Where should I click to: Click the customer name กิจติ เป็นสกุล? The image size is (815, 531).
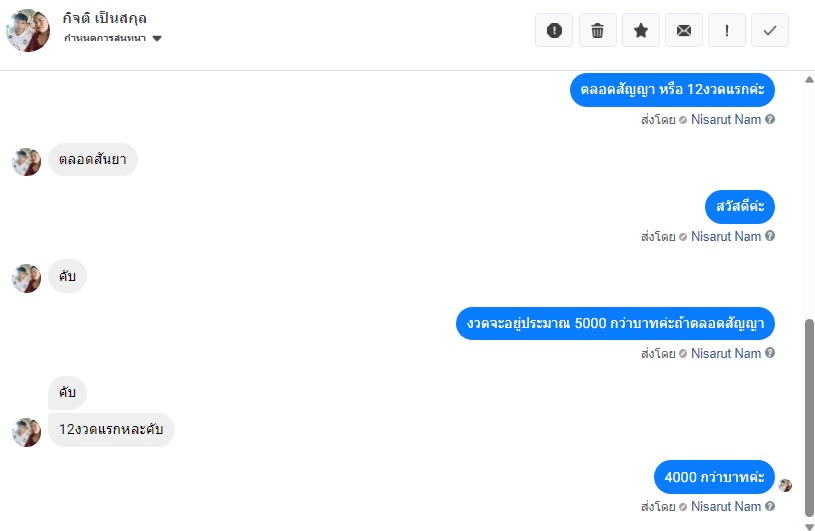point(104,18)
